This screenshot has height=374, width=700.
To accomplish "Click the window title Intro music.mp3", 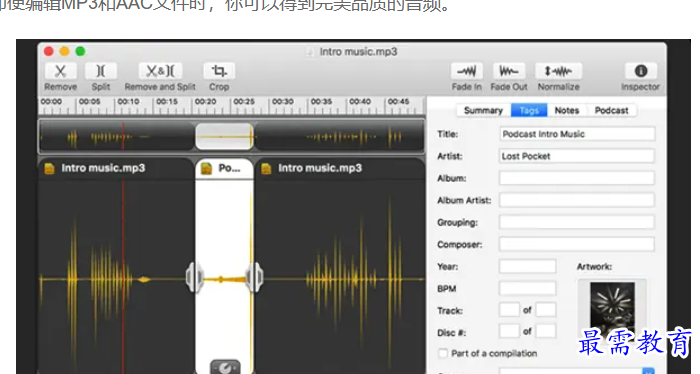I will click(x=358, y=52).
